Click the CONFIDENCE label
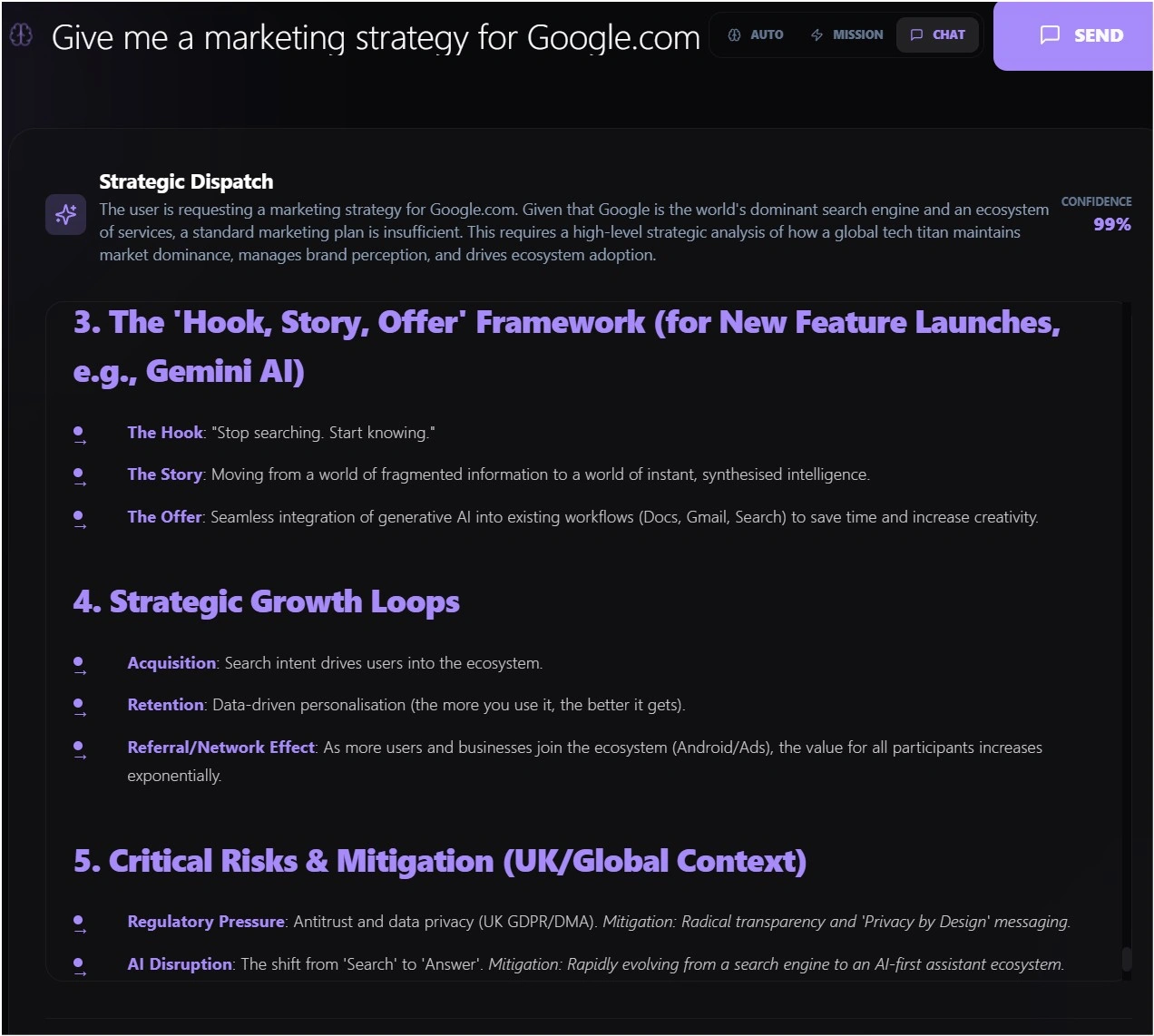 [x=1097, y=201]
